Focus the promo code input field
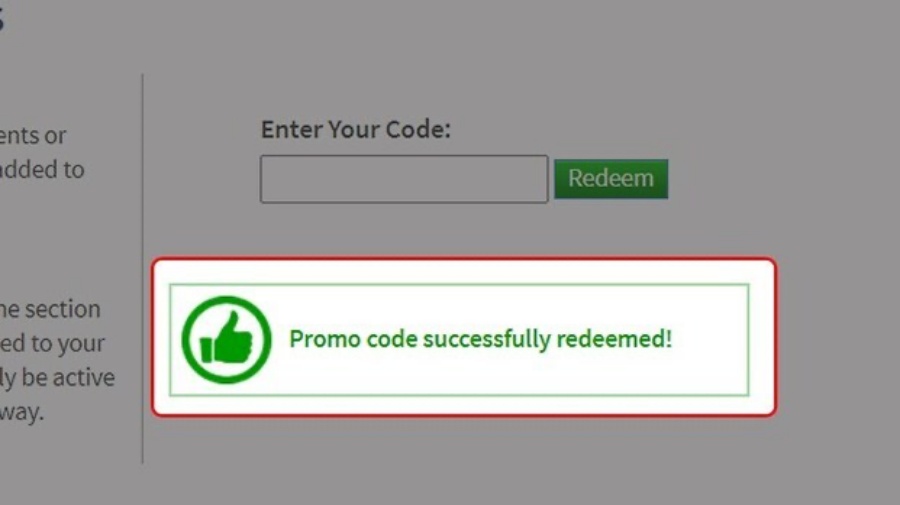This screenshot has width=900, height=505. pyautogui.click(x=404, y=179)
